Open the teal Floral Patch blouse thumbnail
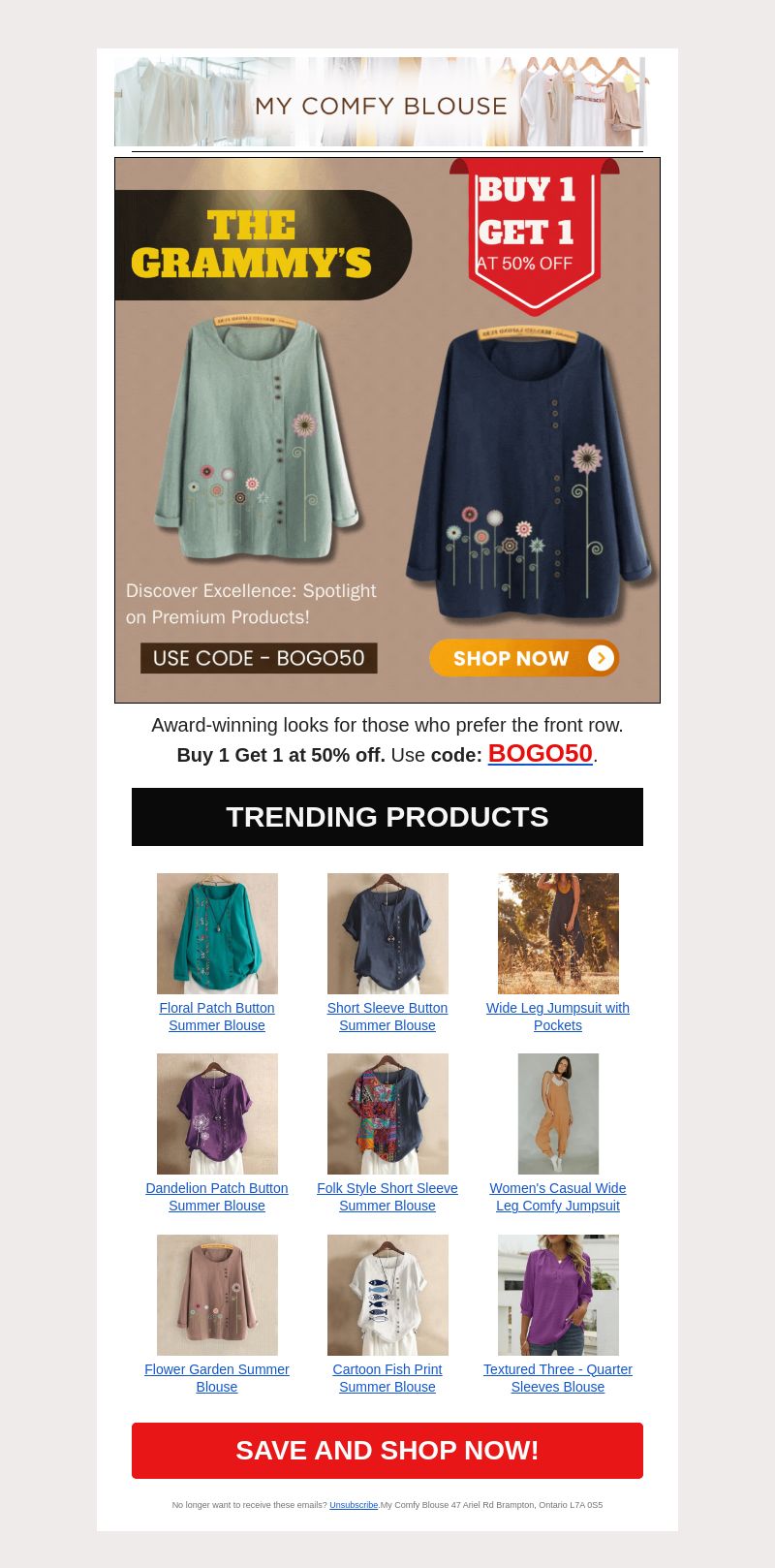Viewport: 775px width, 1568px height. tap(217, 933)
